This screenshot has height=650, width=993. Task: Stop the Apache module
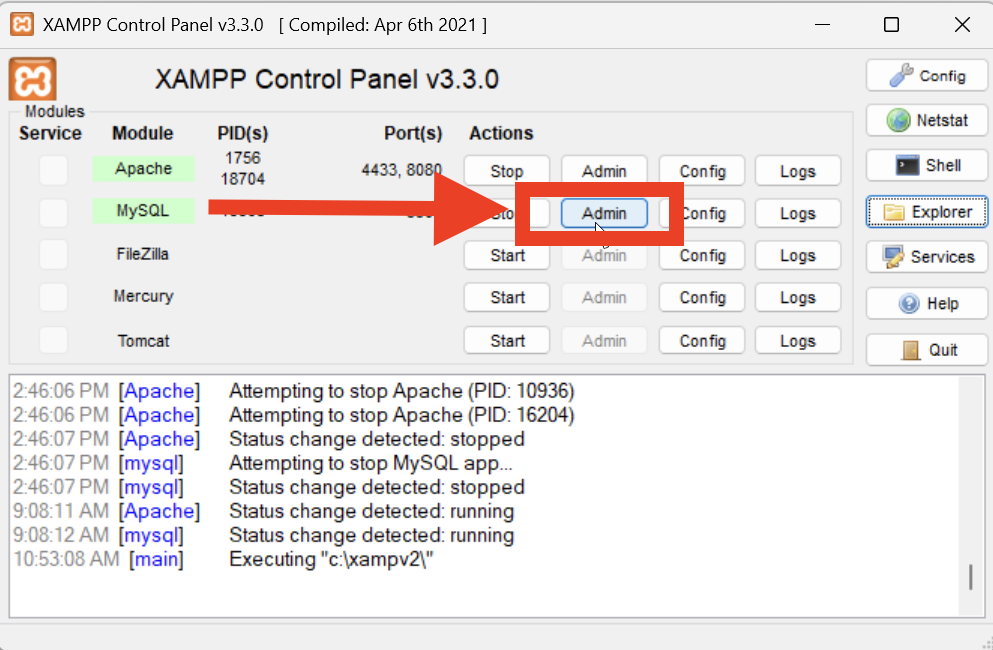[x=507, y=171]
